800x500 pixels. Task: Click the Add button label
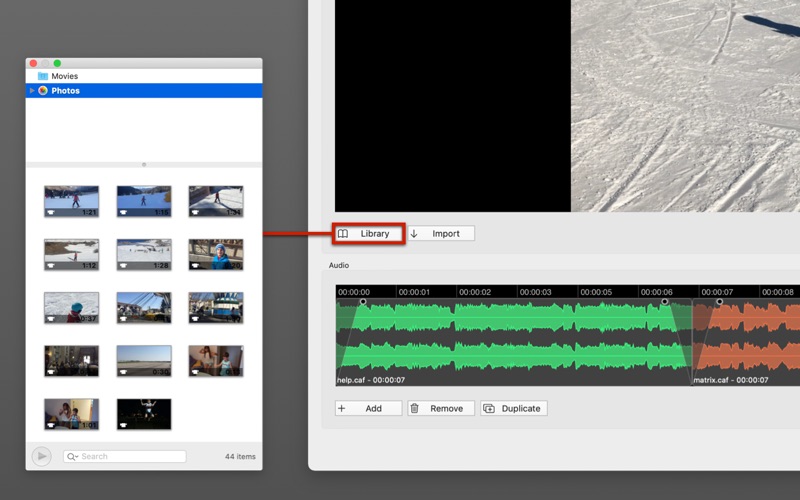pyautogui.click(x=373, y=409)
